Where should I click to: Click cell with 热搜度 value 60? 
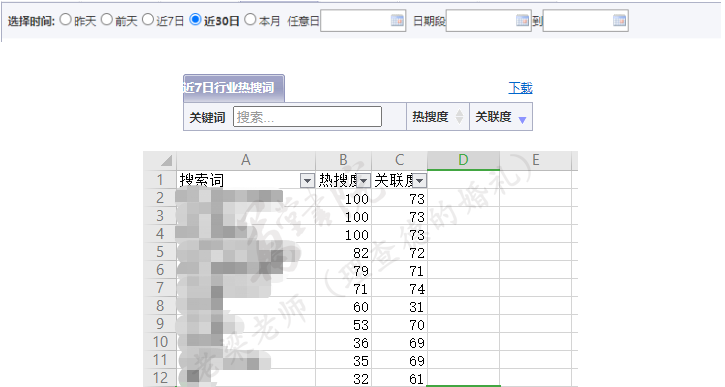344,307
